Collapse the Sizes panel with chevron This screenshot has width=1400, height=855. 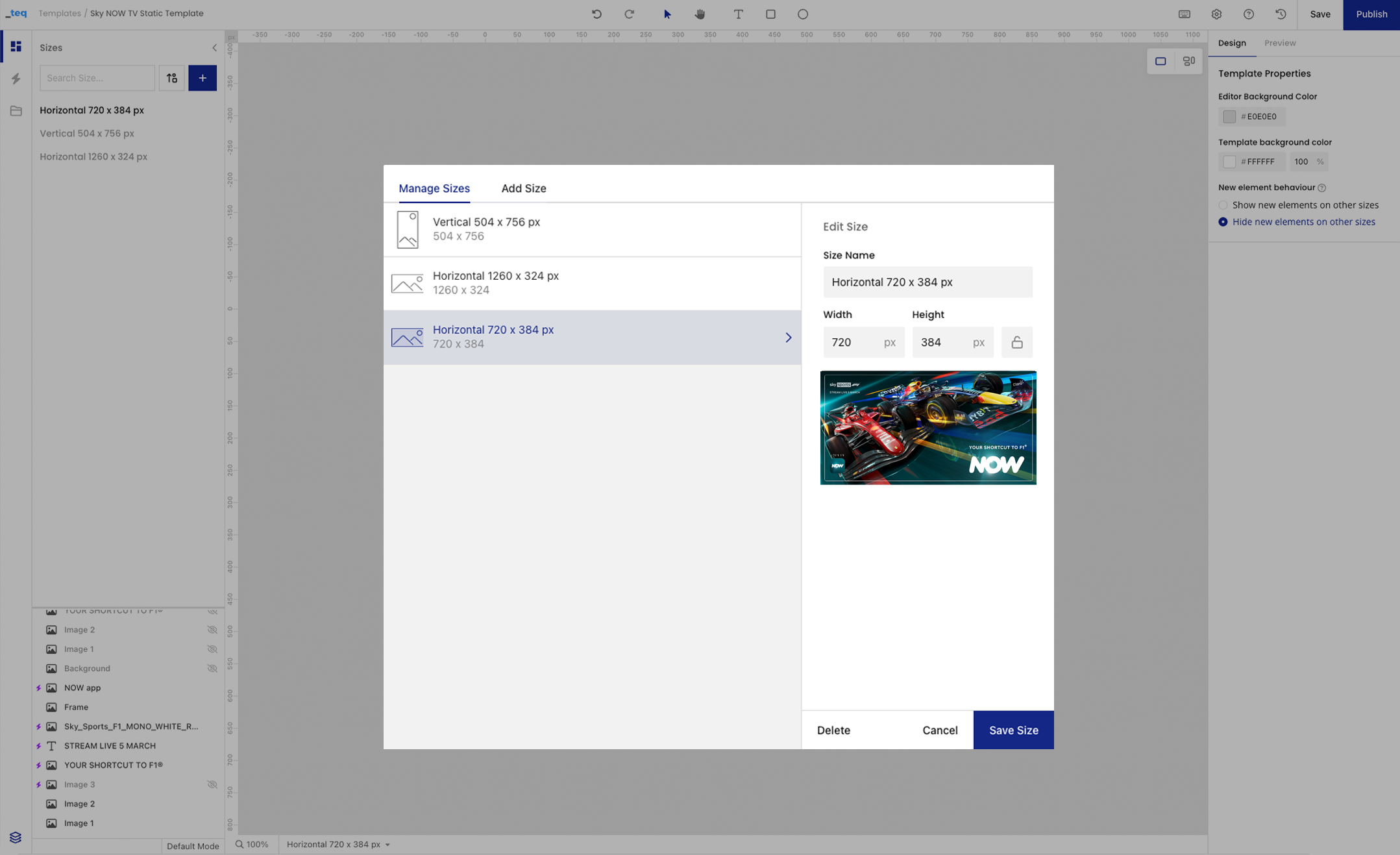click(215, 47)
